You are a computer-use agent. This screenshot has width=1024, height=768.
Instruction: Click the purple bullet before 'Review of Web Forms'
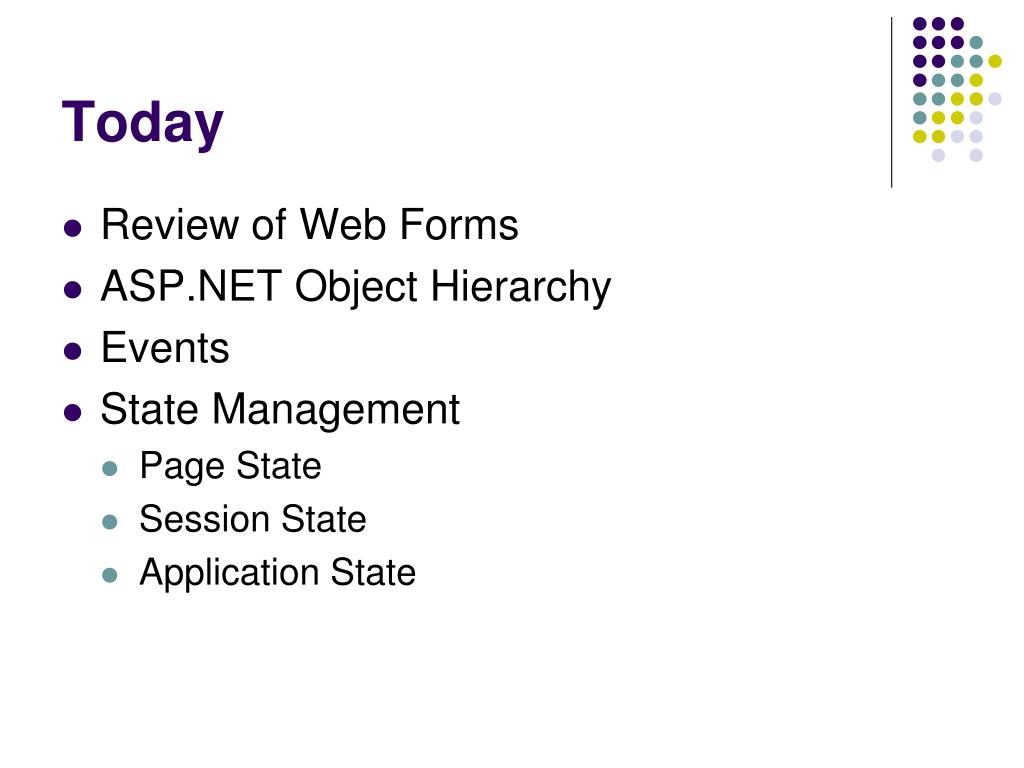tap(72, 229)
